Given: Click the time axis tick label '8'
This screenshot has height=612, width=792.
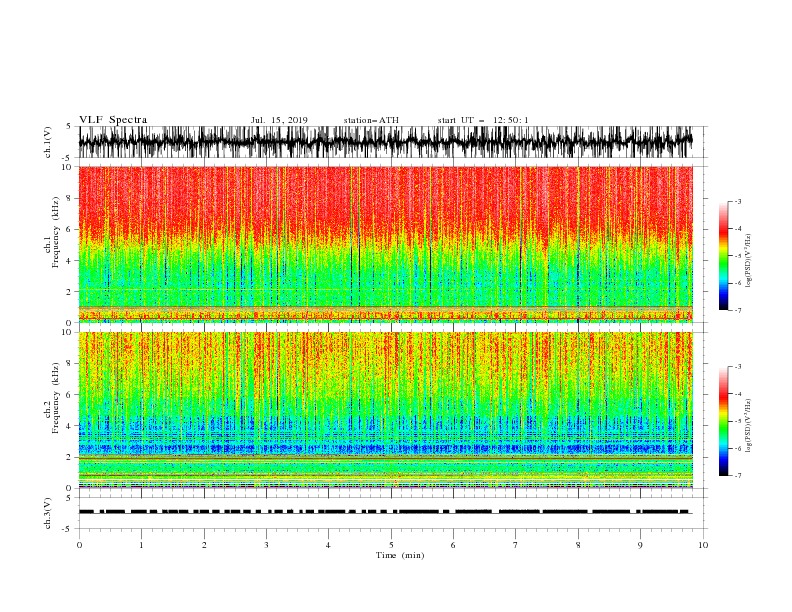Looking at the screenshot, I should point(578,545).
